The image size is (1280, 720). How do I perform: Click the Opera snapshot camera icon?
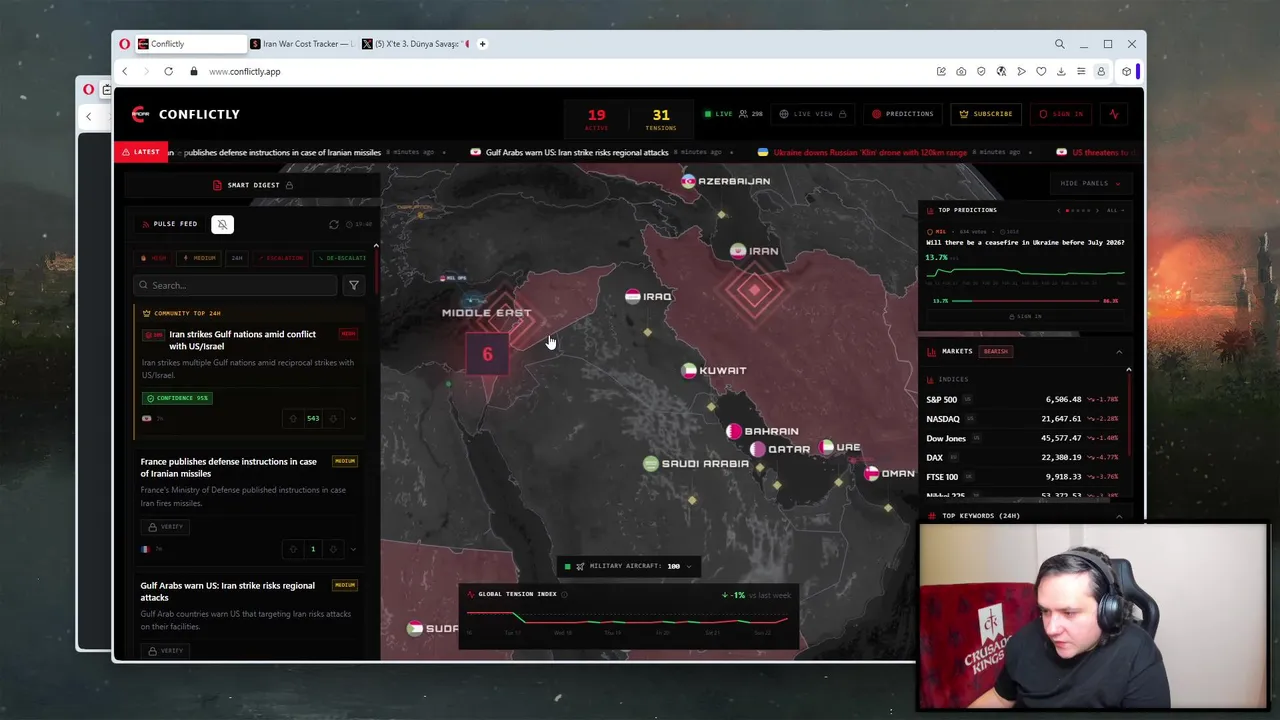point(961,72)
